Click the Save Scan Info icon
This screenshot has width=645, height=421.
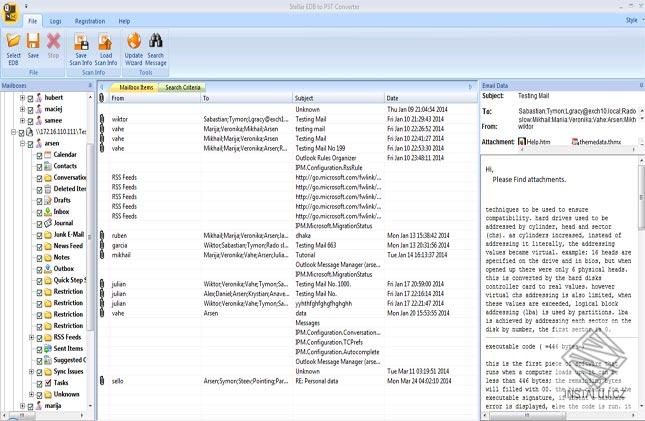(81, 42)
